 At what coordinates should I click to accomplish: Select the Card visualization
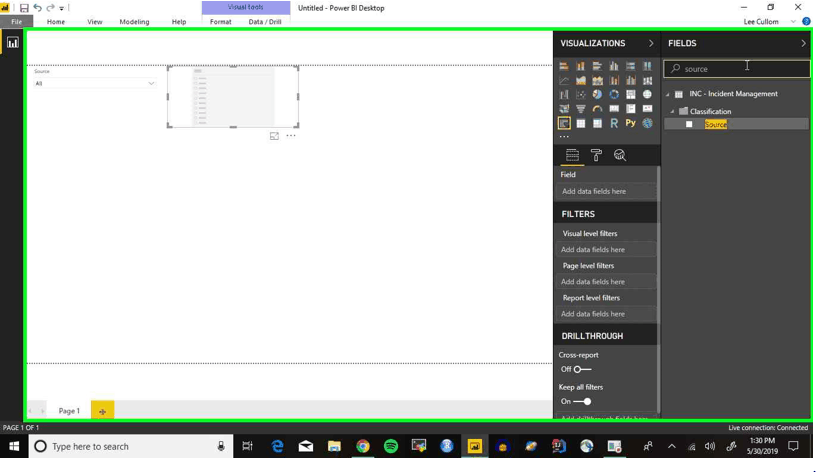click(614, 109)
